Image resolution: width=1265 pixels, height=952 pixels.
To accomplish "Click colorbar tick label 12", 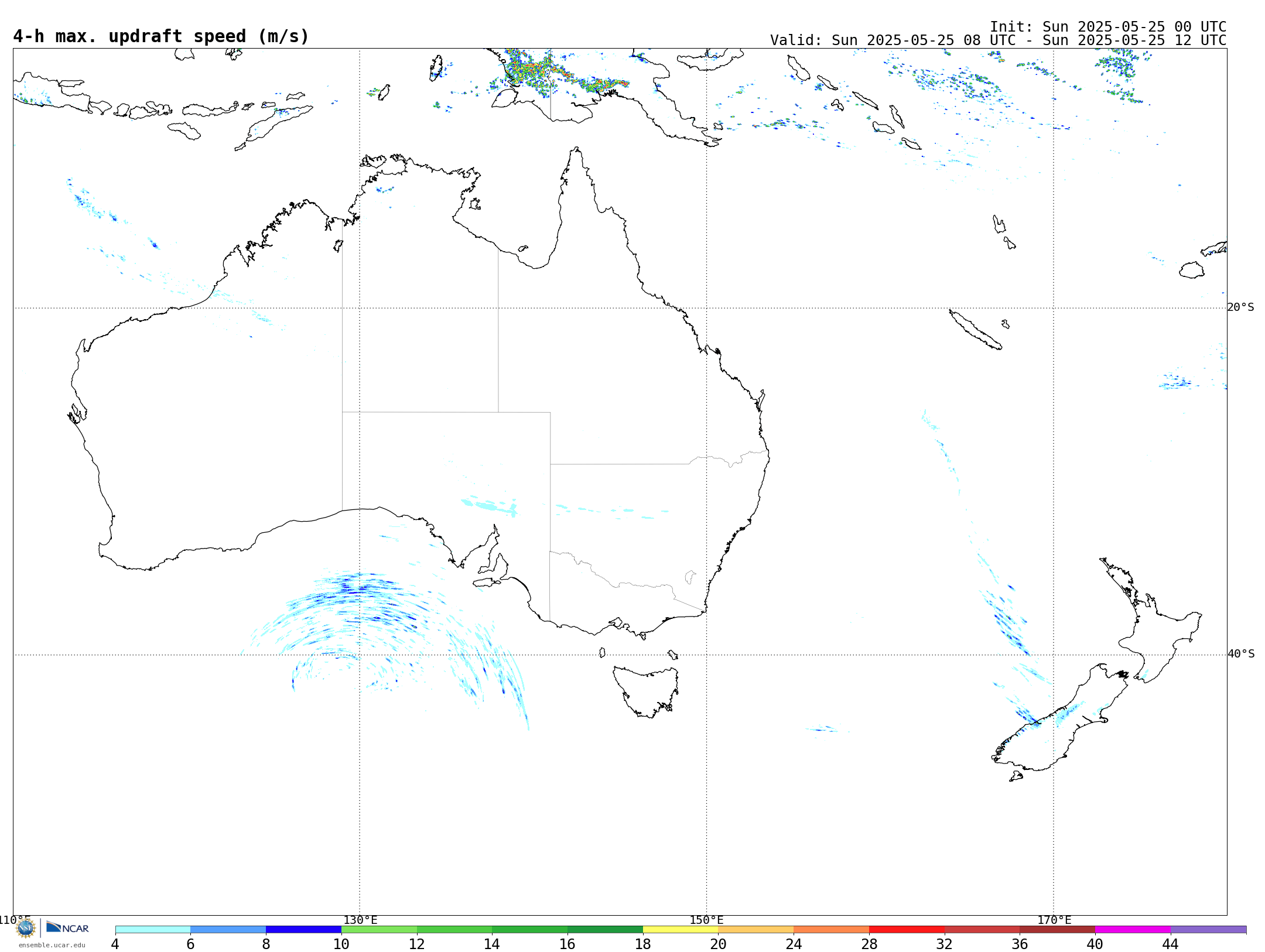I will [417, 944].
